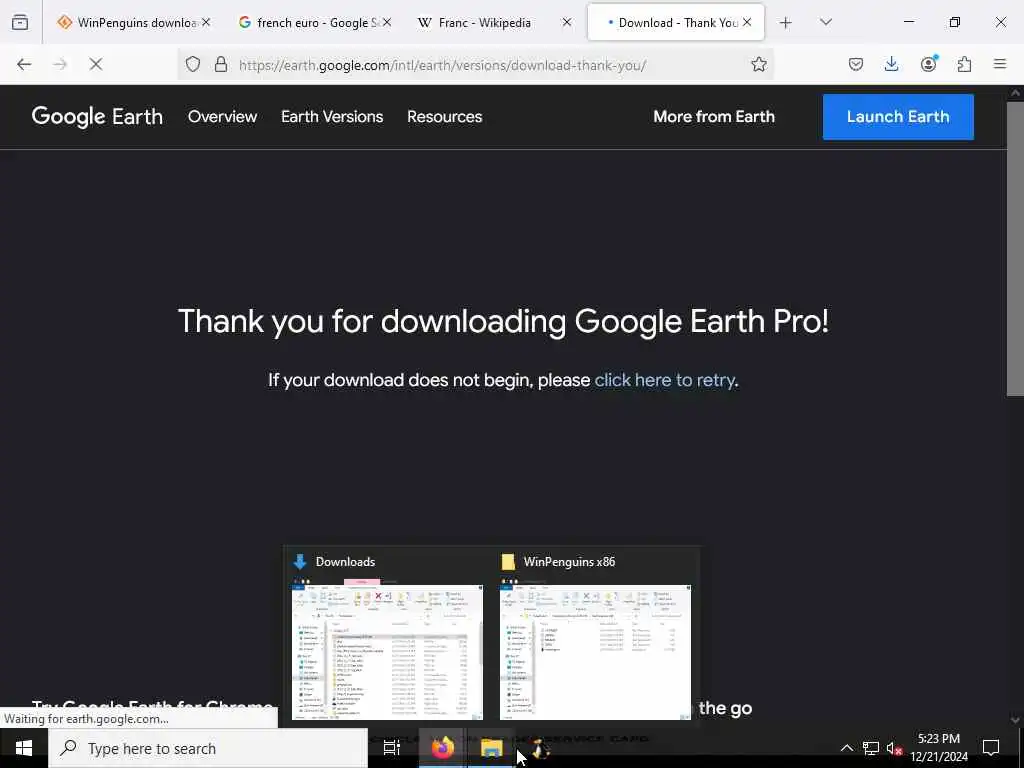Screen dimensions: 1024x768
Task: Open the extensions puzzle icon
Action: click(964, 64)
